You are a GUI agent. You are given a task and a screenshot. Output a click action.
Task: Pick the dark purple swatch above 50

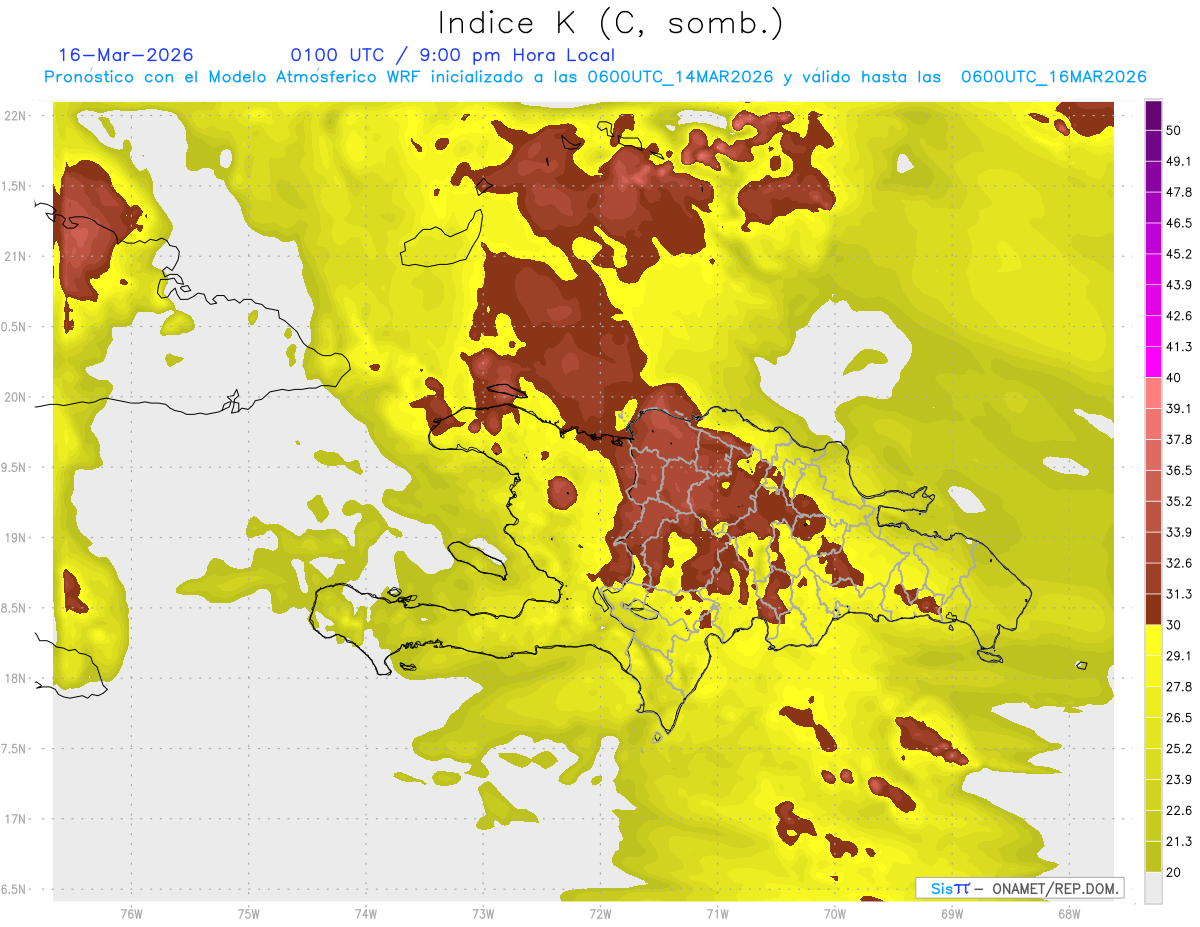1153,115
